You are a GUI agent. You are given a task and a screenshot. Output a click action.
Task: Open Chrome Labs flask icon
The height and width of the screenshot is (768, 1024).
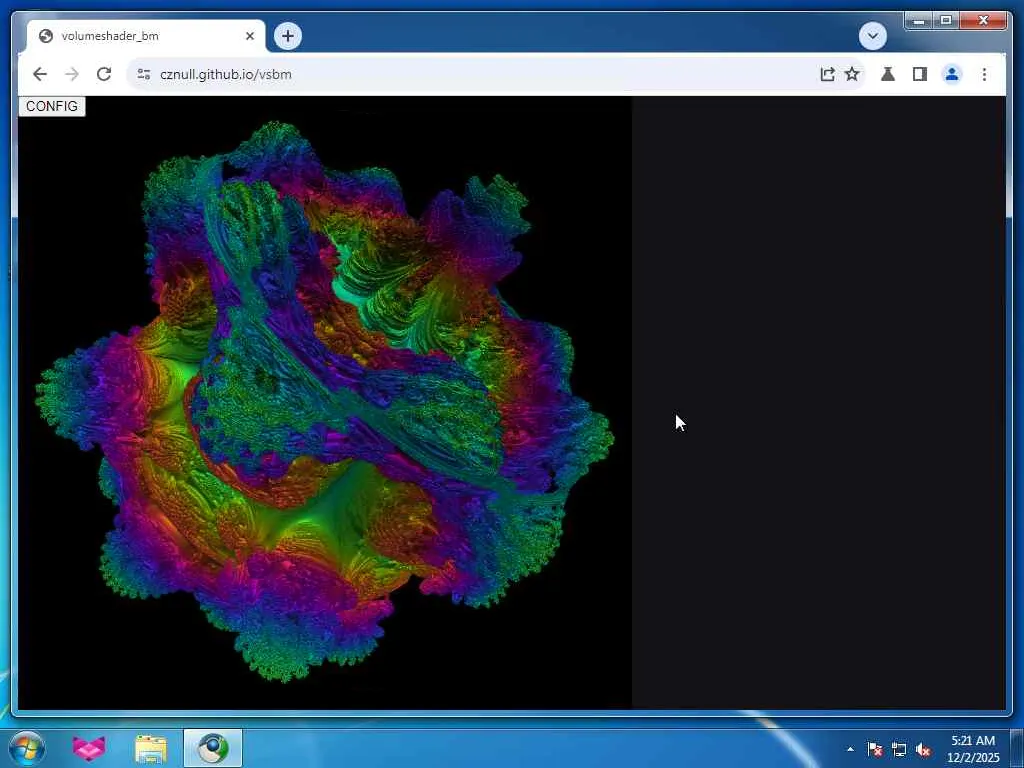(888, 74)
